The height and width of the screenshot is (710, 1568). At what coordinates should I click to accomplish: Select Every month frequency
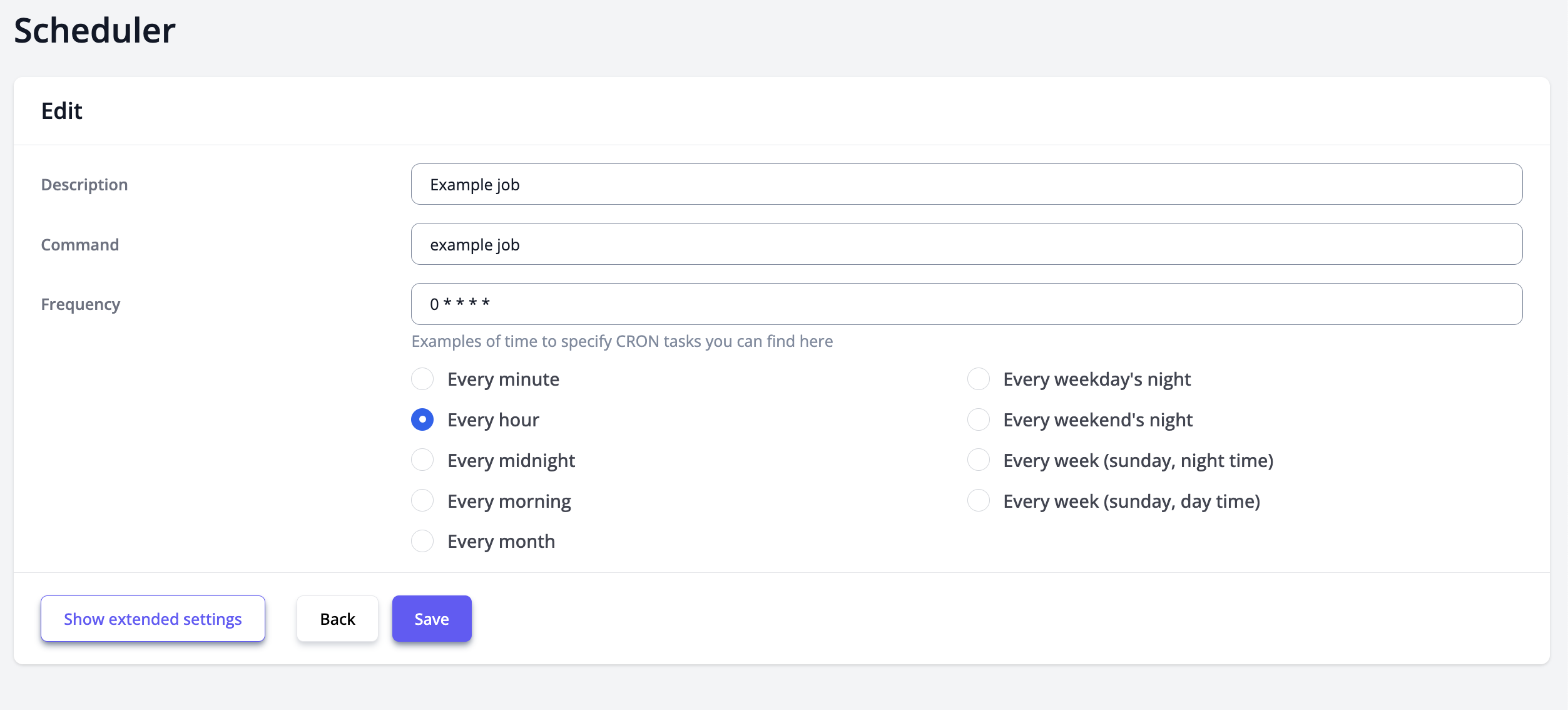point(422,541)
